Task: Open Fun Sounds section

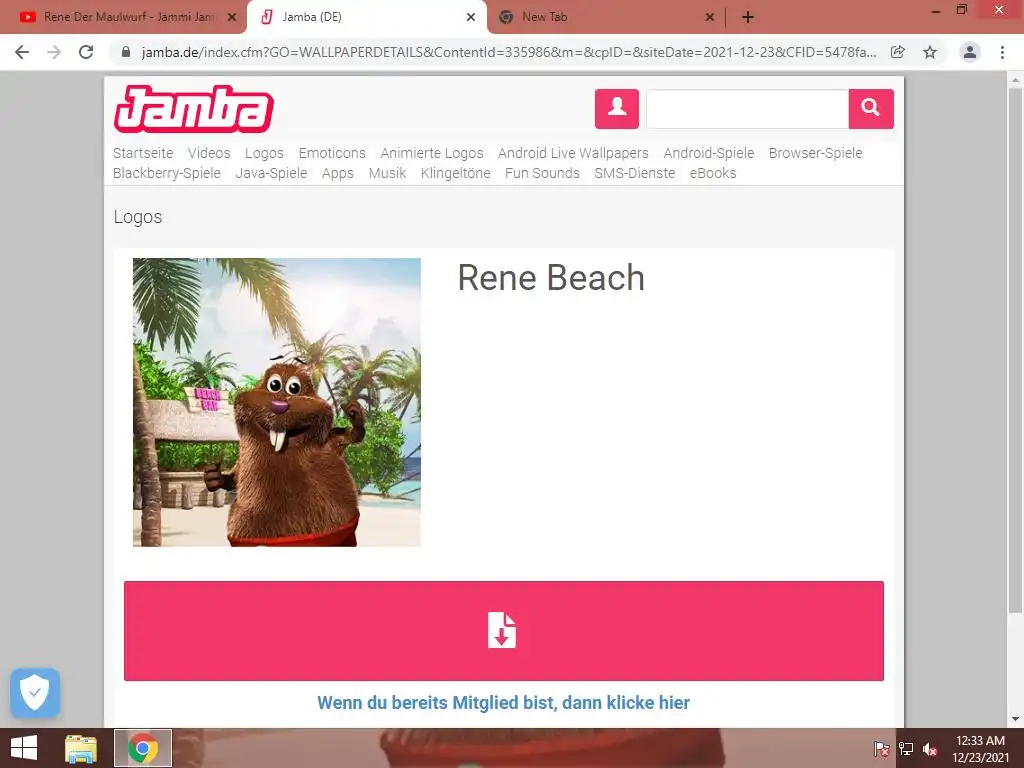Action: coord(542,173)
